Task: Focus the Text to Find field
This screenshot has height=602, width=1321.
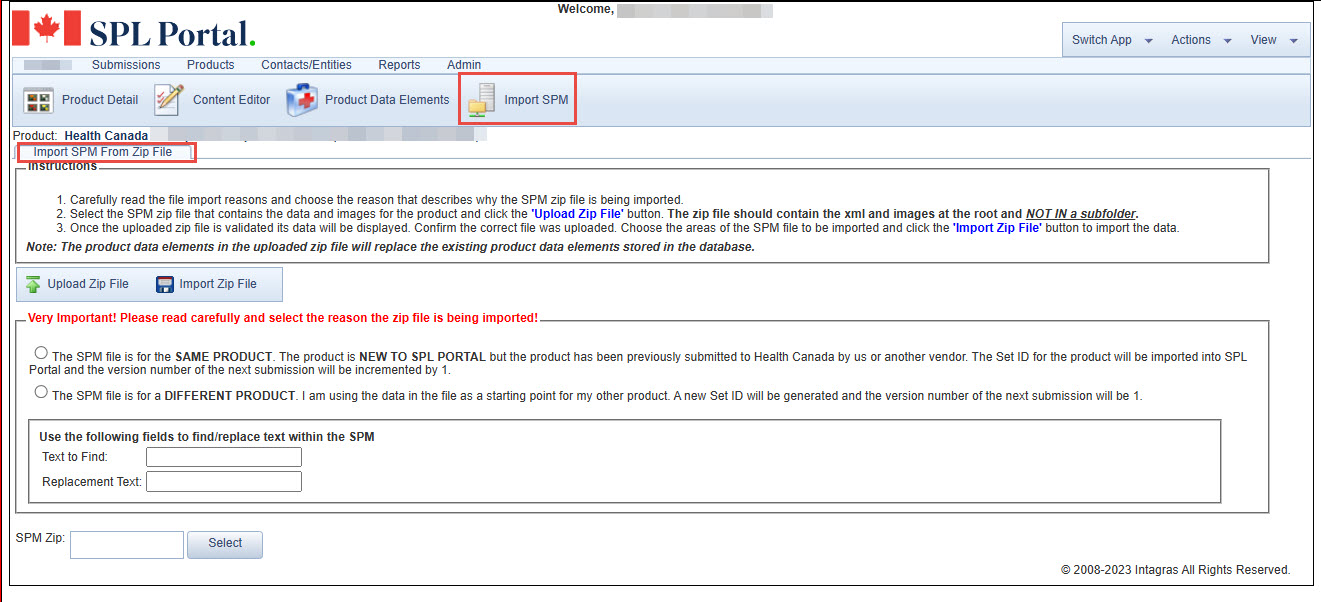Action: 224,457
